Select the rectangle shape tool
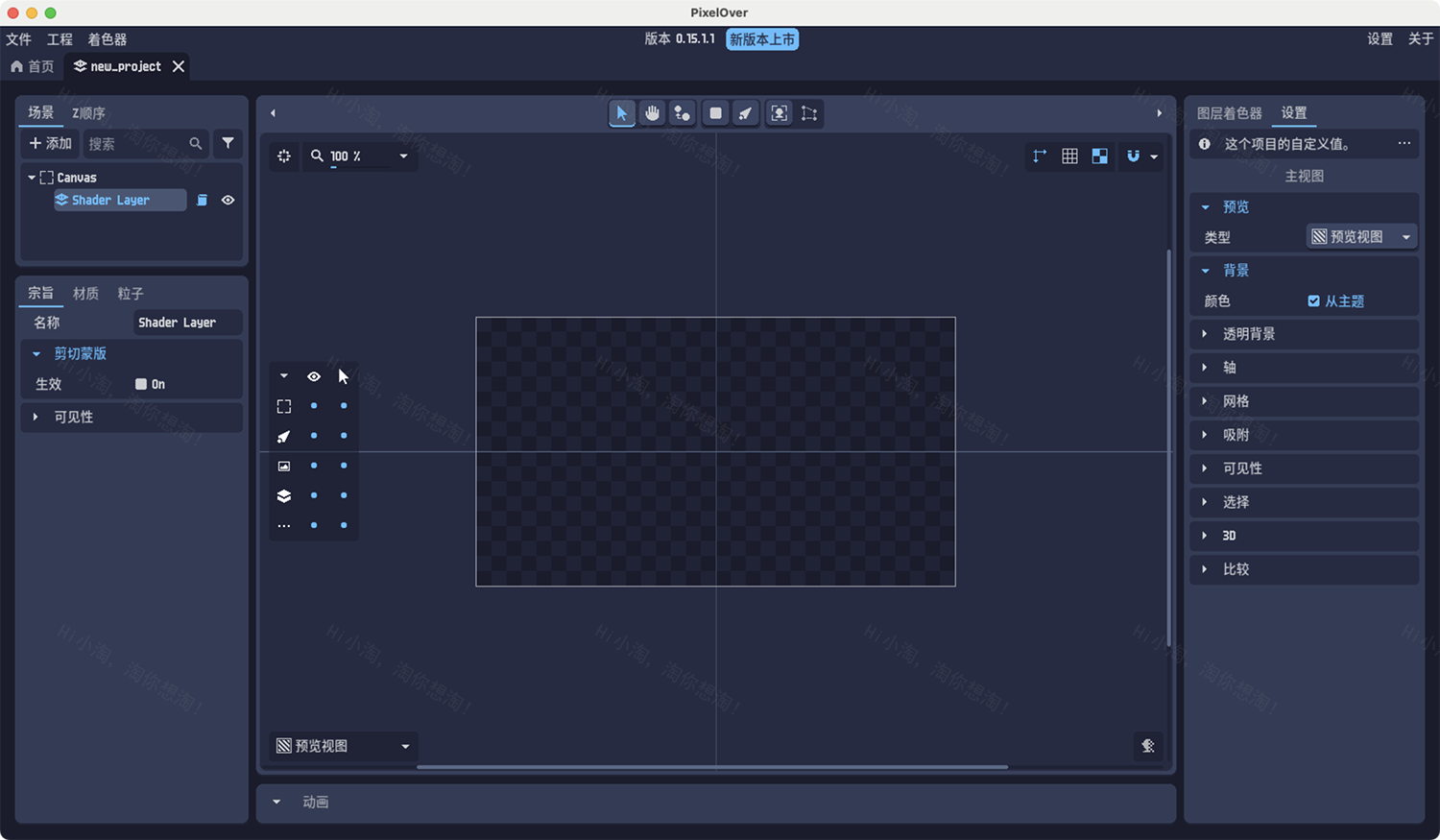The height and width of the screenshot is (840, 1440). (715, 112)
